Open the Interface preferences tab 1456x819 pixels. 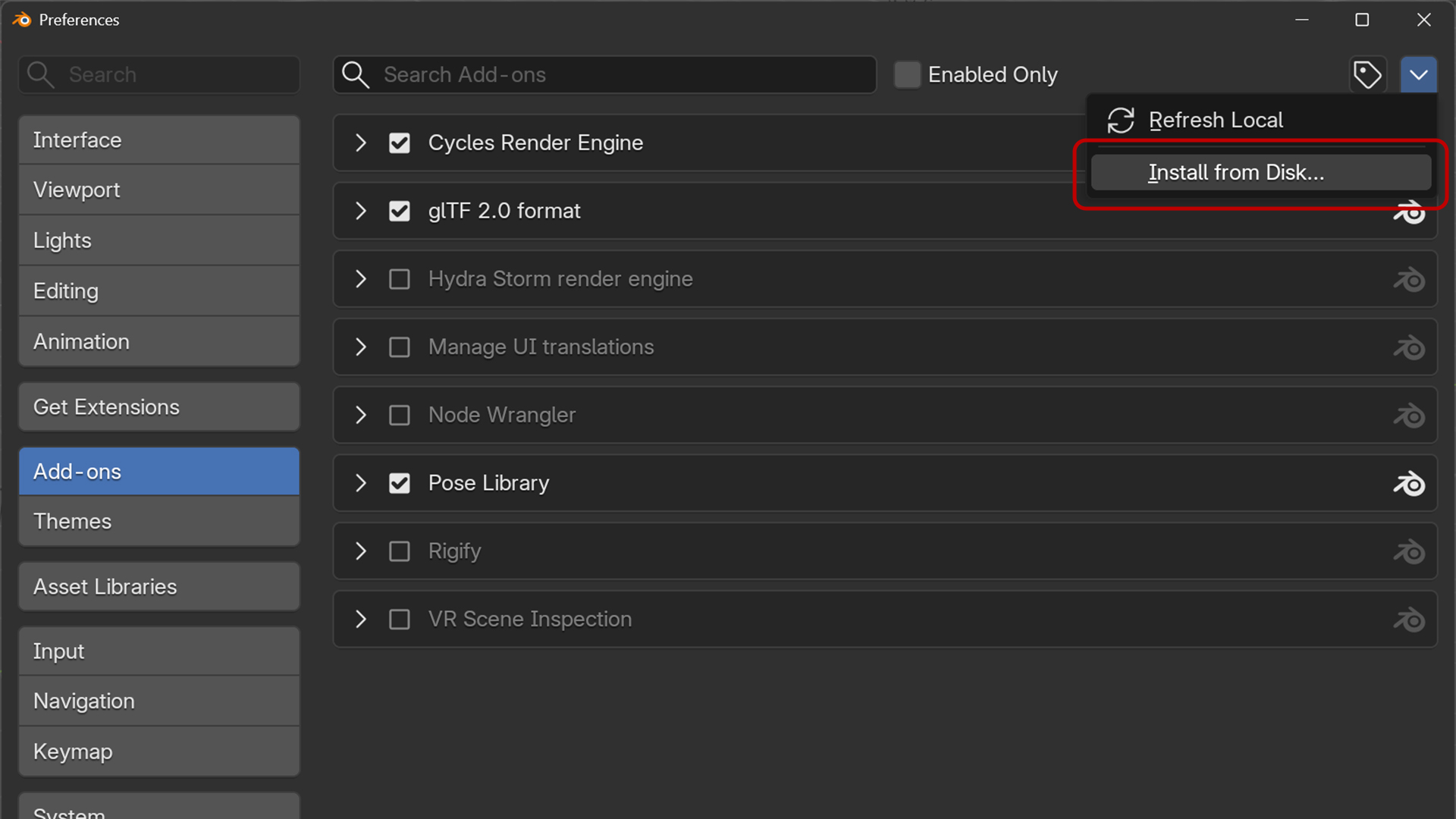[x=159, y=140]
